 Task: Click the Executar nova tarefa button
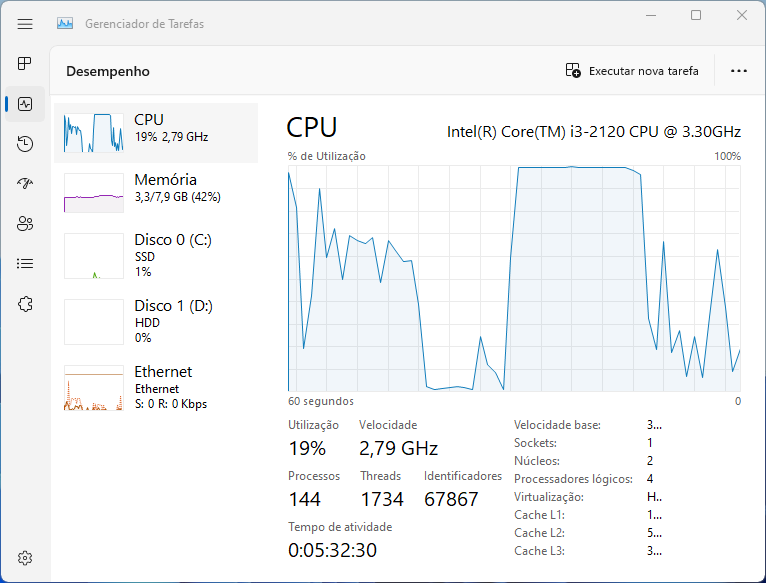632,71
